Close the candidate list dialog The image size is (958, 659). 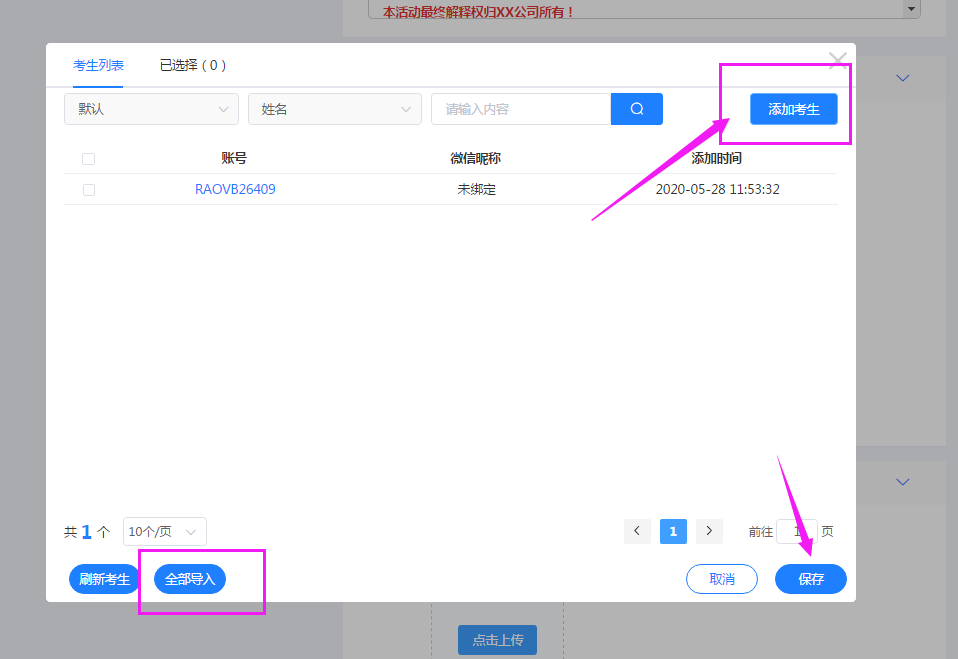[838, 60]
